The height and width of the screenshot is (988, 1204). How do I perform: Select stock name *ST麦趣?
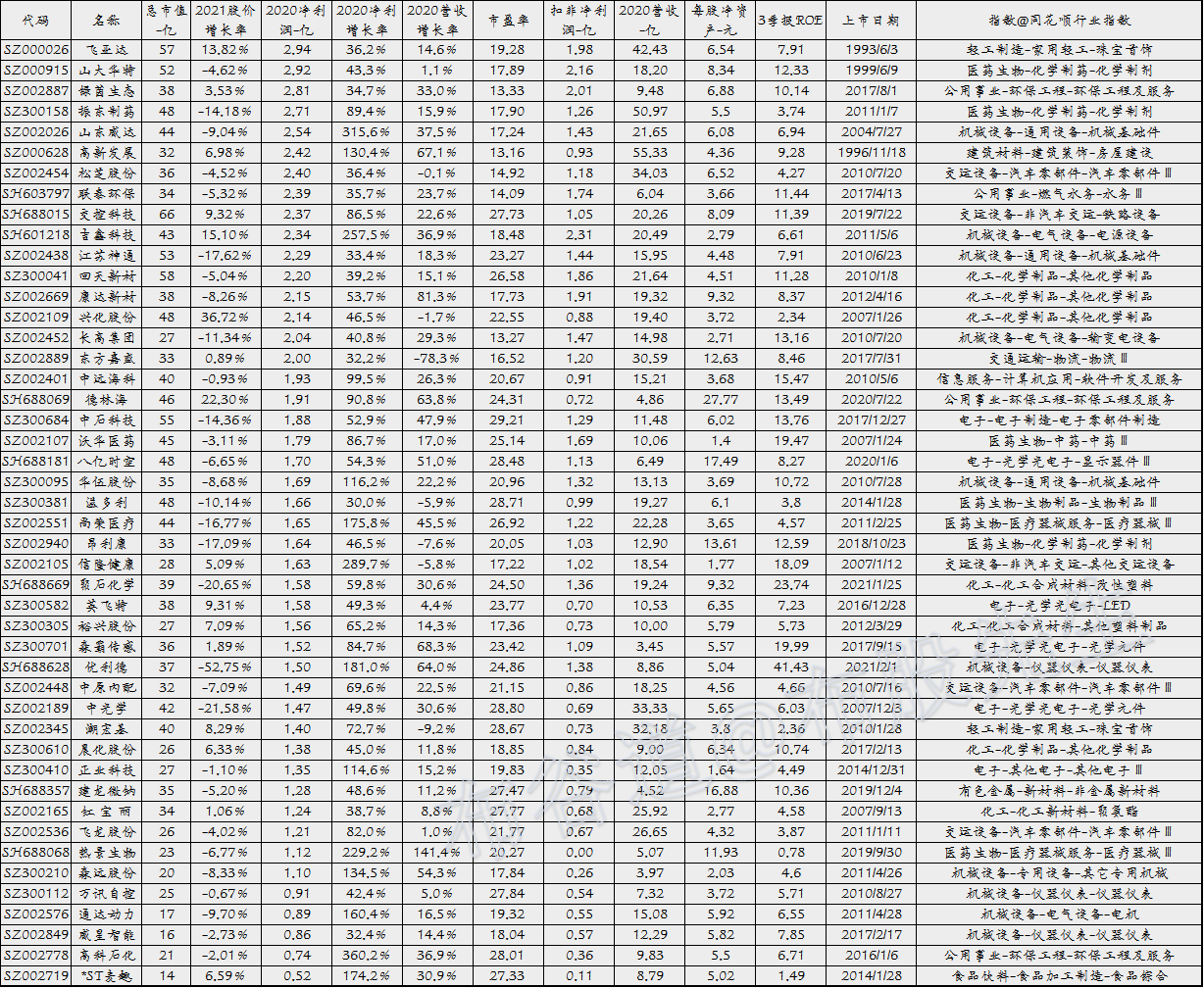[x=107, y=976]
